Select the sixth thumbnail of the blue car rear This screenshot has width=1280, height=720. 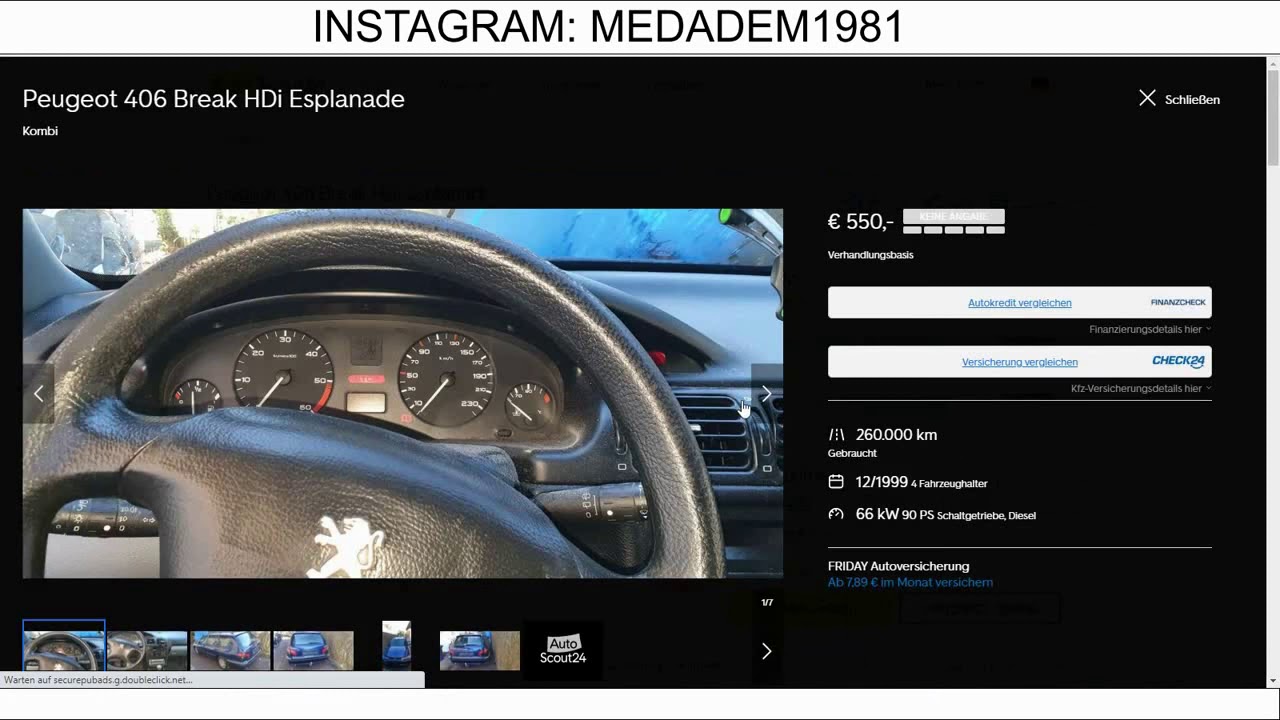click(x=479, y=650)
